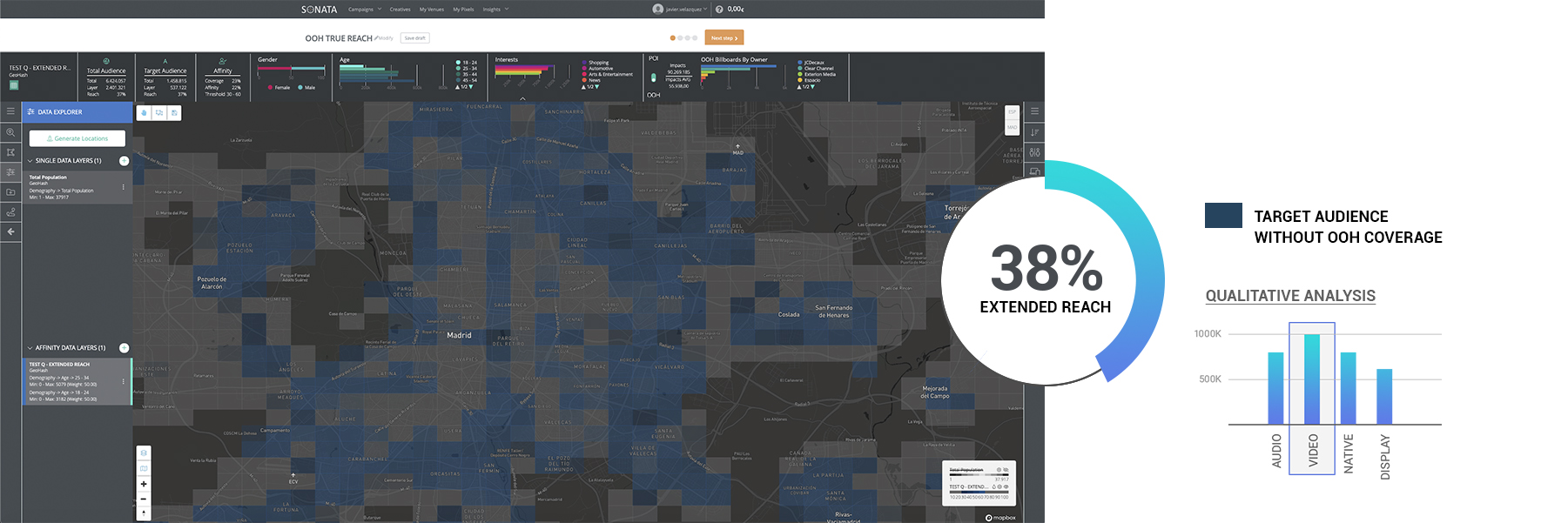Click the Sonata logo
1568x523 pixels.
coord(319,10)
